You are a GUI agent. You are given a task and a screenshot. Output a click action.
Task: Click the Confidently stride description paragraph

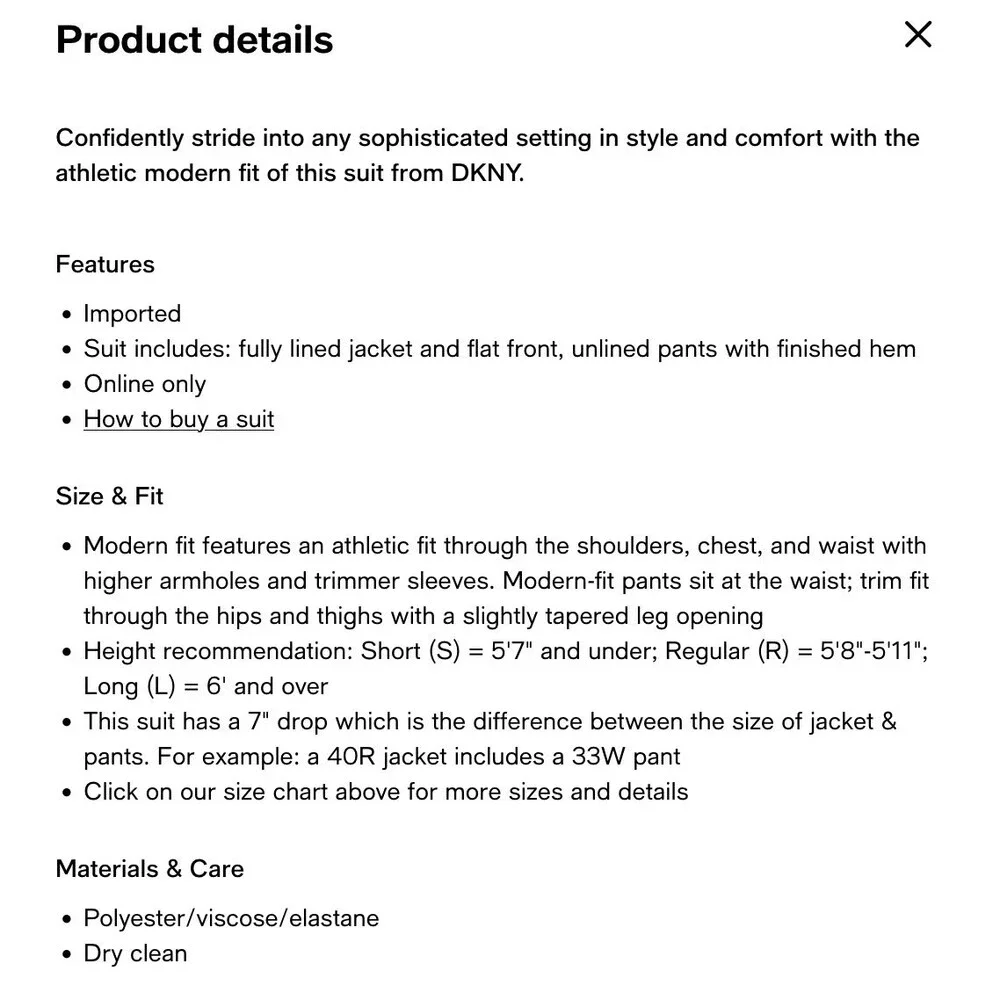click(x=487, y=155)
